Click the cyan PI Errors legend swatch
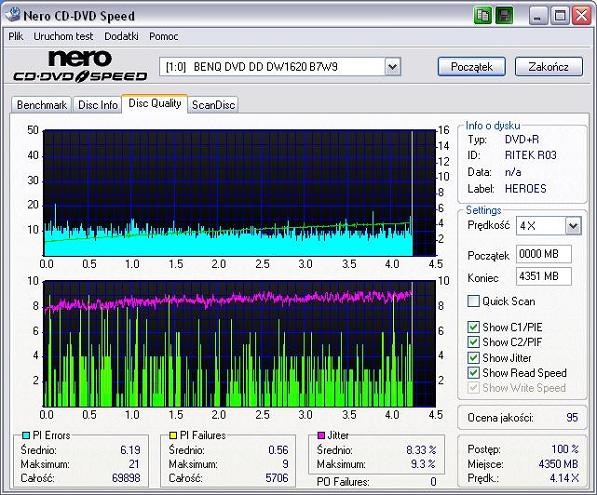The image size is (597, 495). click(x=26, y=435)
